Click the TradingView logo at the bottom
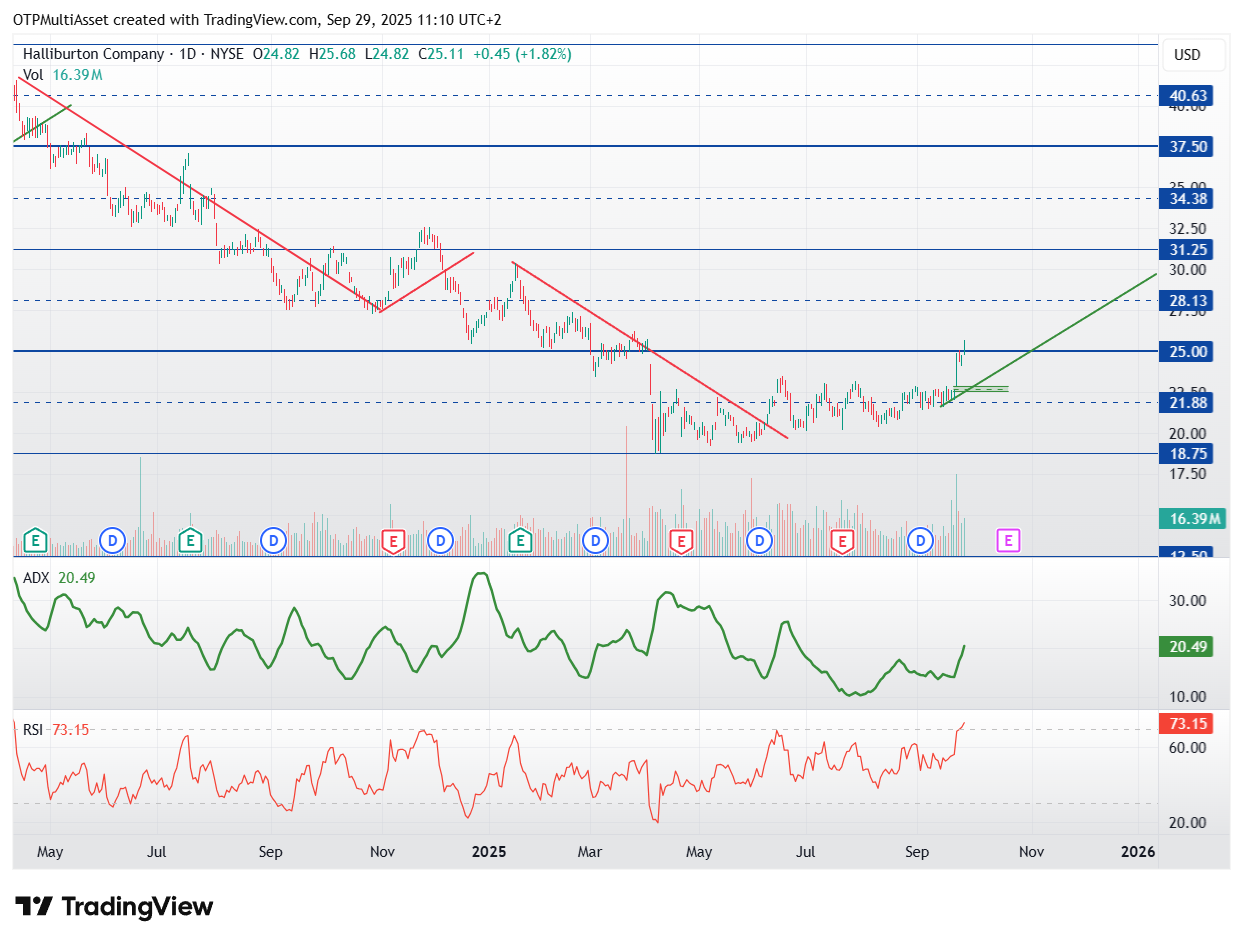This screenshot has height=944, width=1243. click(116, 907)
